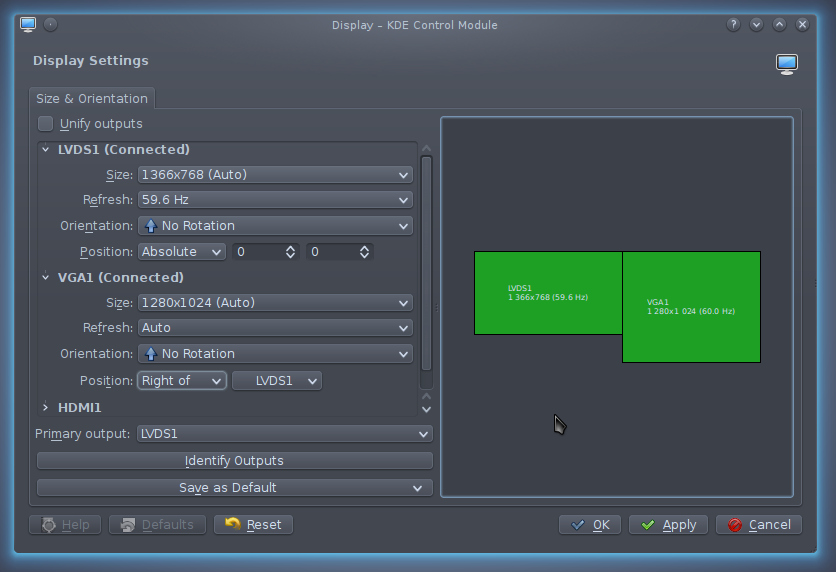Click the first LVDS1 absolute position field

(265, 252)
